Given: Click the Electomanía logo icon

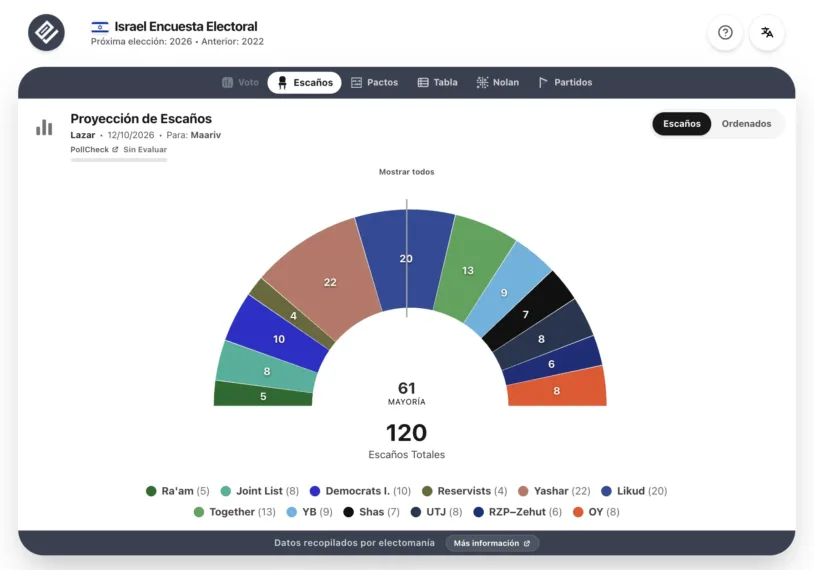Looking at the screenshot, I should tap(46, 32).
